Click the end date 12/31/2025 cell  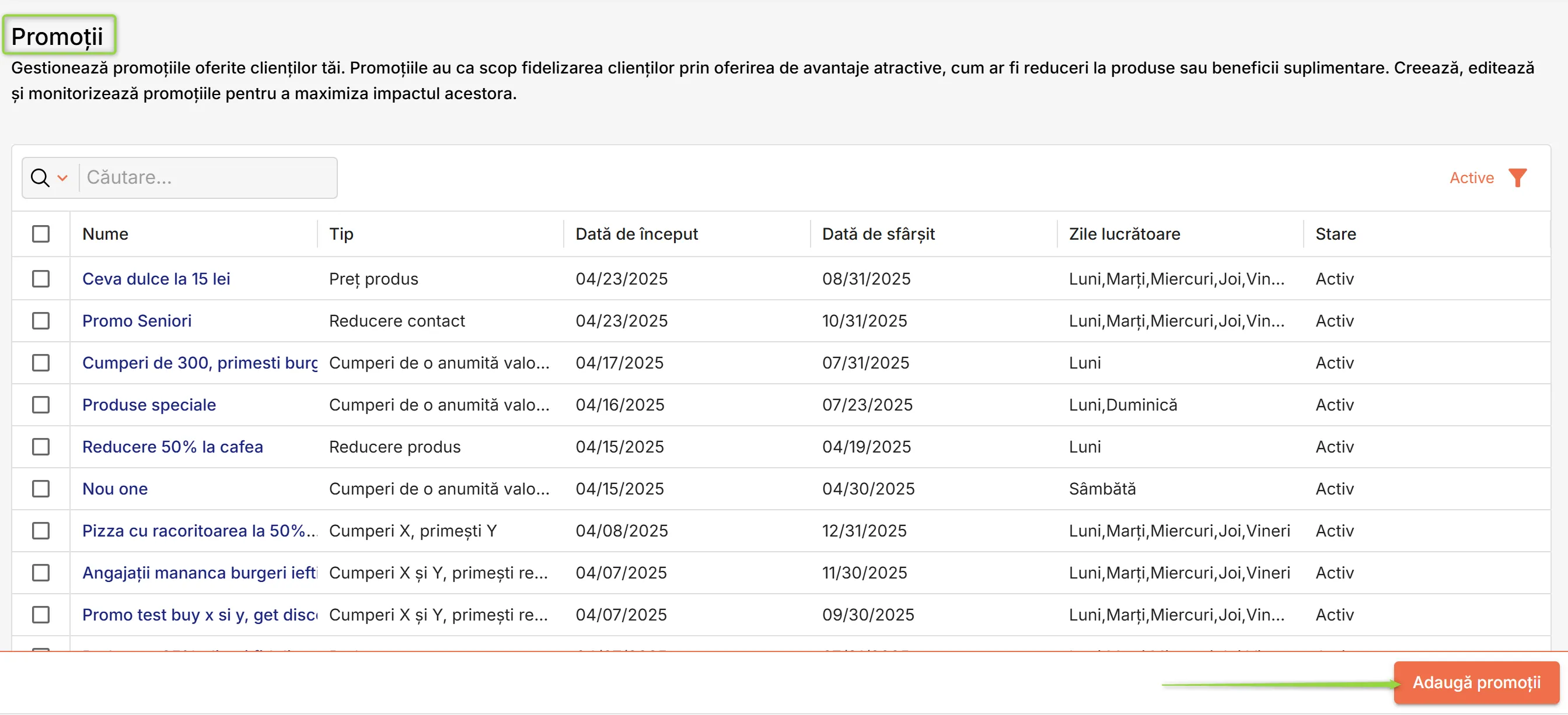(x=864, y=531)
